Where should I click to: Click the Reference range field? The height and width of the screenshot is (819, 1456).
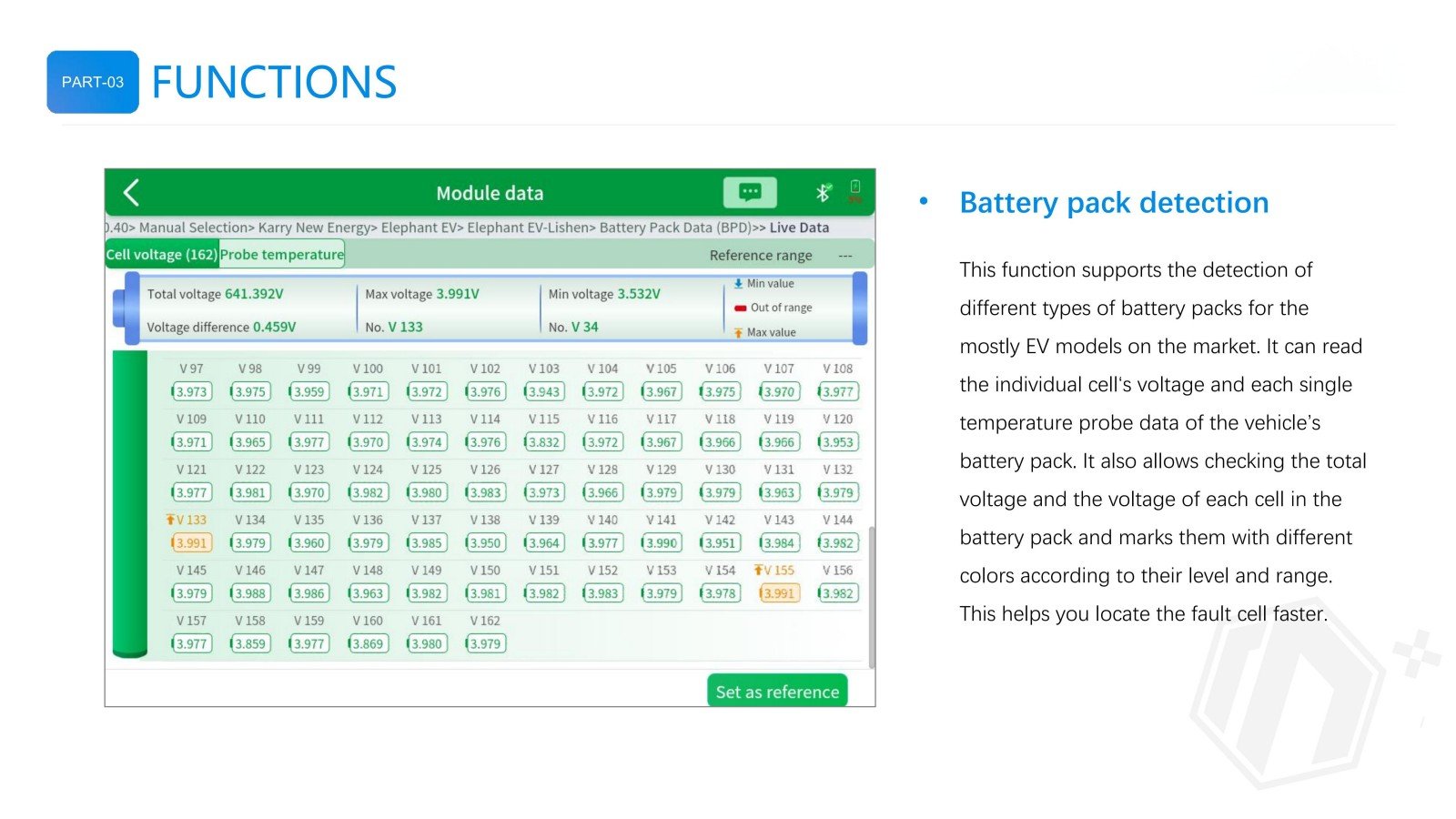coord(779,256)
